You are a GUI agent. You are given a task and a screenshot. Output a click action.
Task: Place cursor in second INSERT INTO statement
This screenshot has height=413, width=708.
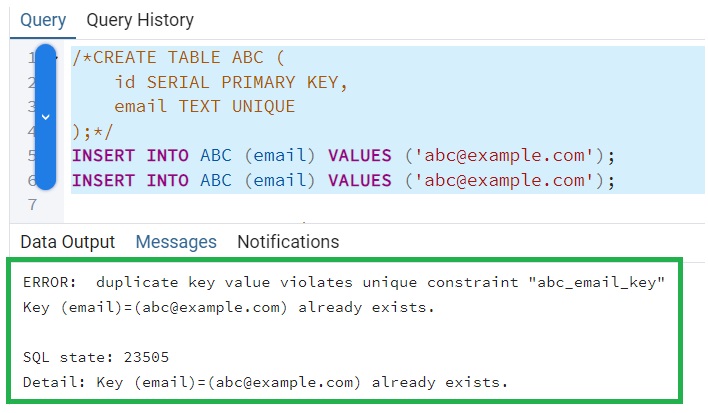point(340,181)
